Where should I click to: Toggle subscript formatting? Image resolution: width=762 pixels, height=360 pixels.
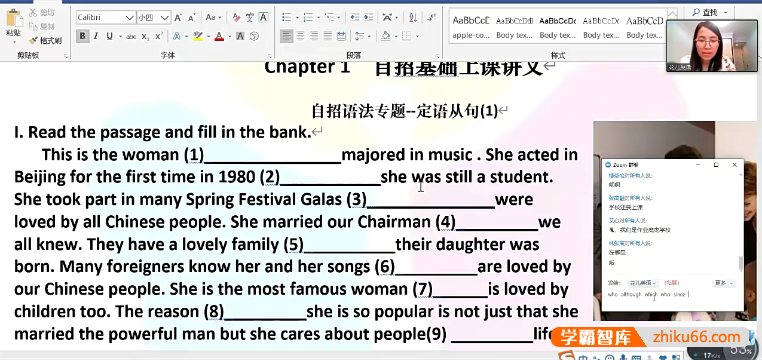point(145,36)
